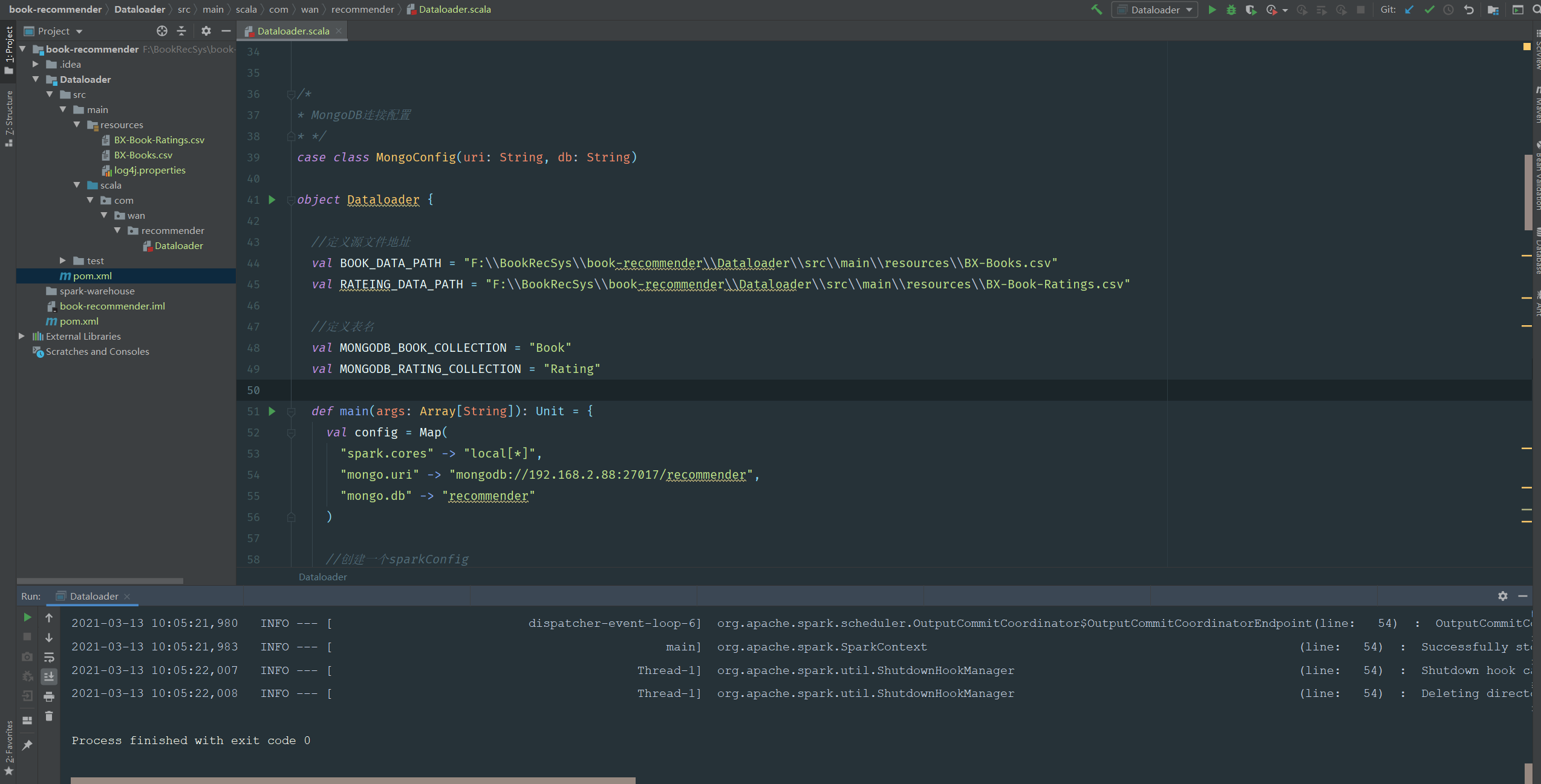This screenshot has height=784, width=1541.
Task: Toggle the Structure side panel button
Action: pyautogui.click(x=8, y=118)
